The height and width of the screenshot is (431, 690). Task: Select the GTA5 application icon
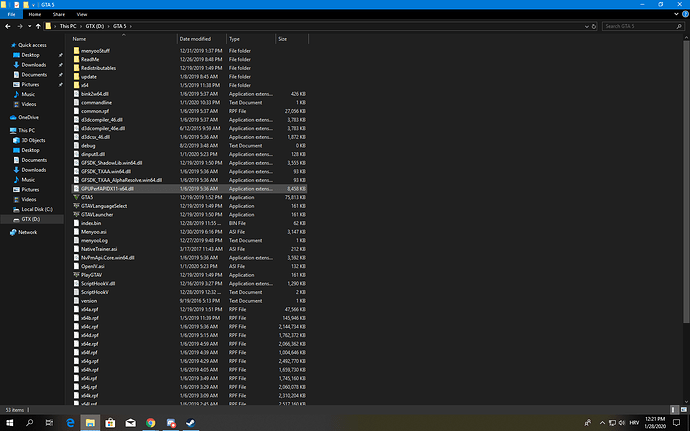77,197
